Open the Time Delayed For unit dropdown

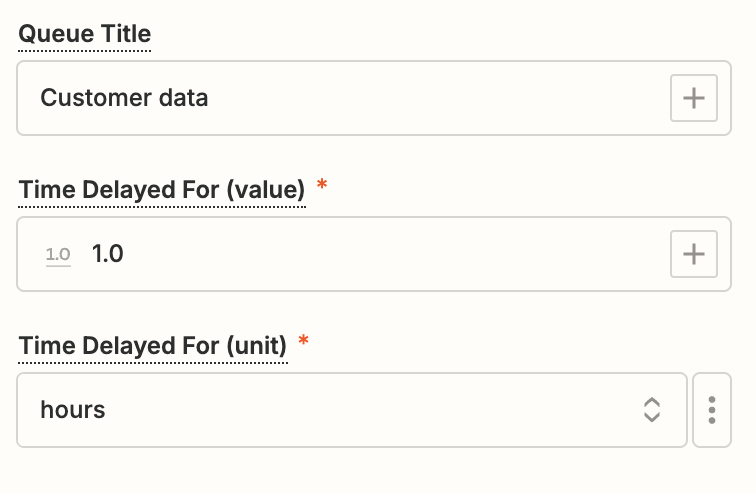[351, 410]
